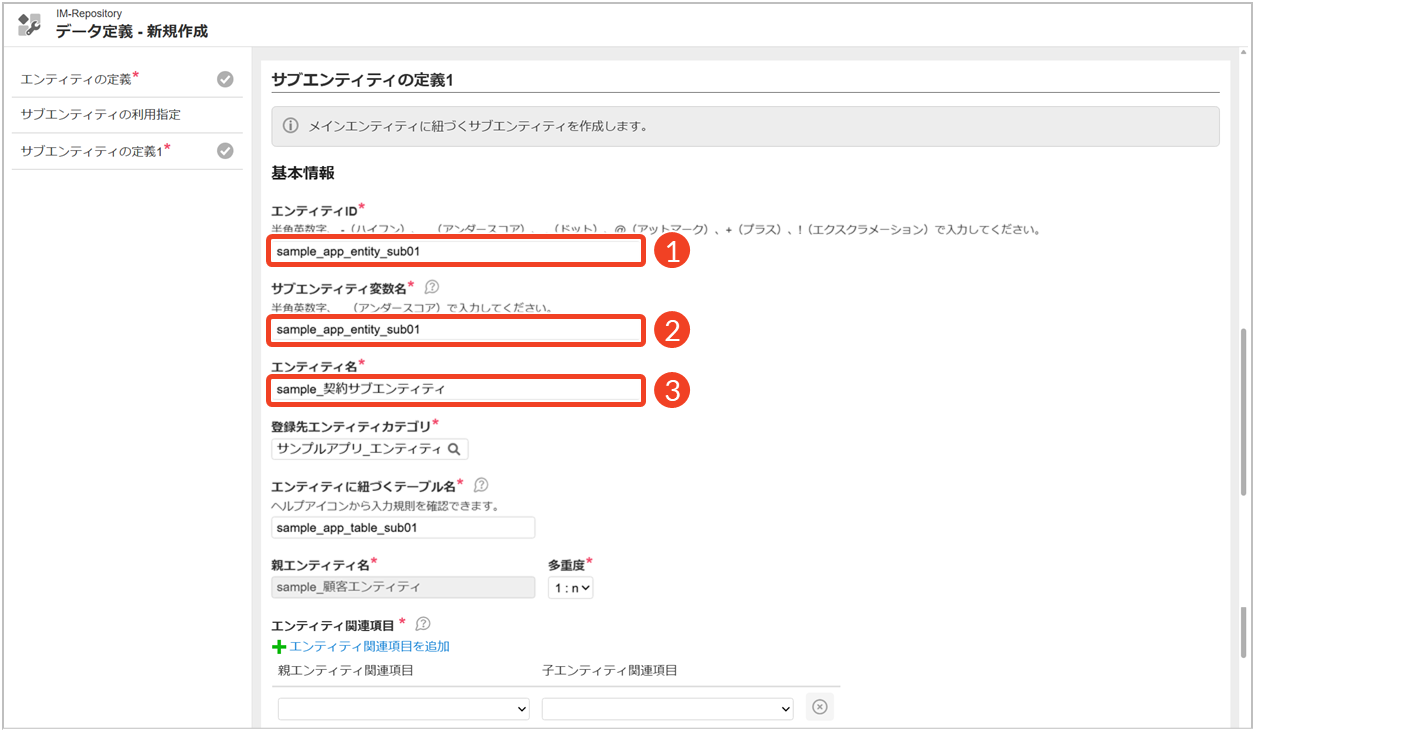Click the サブエンティティ変数名 input field

tap(456, 330)
